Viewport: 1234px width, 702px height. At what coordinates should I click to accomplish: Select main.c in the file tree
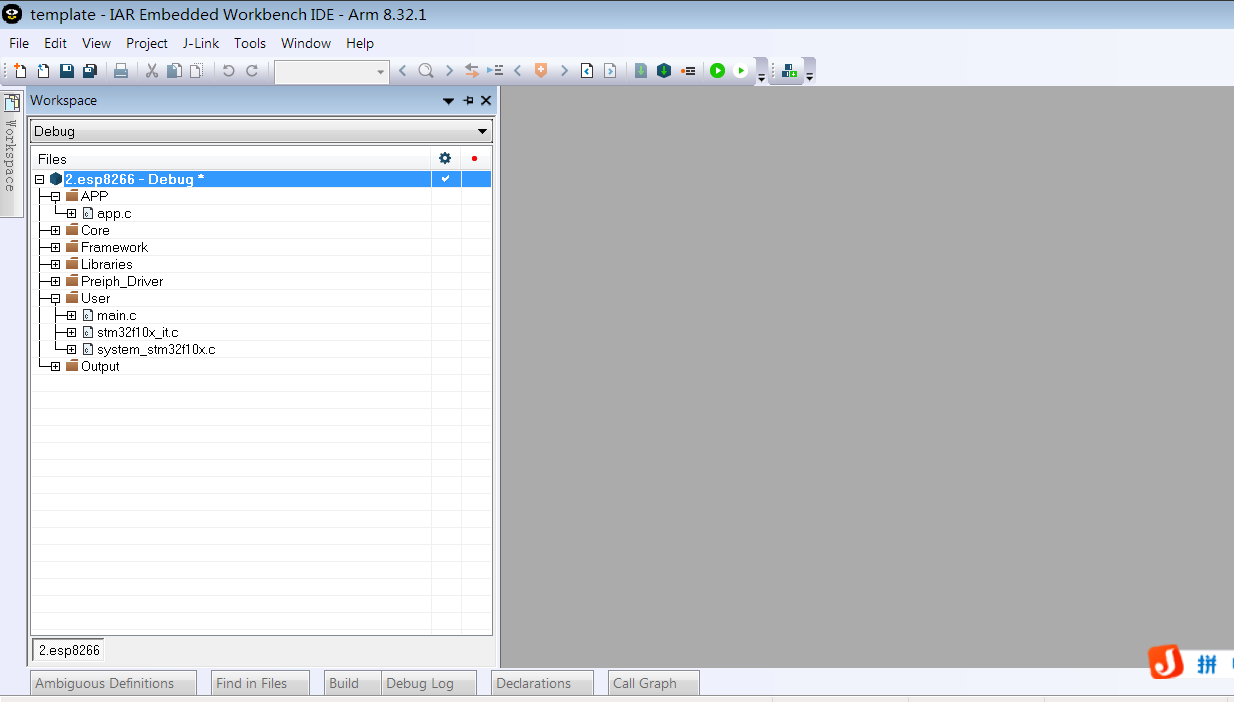(116, 315)
